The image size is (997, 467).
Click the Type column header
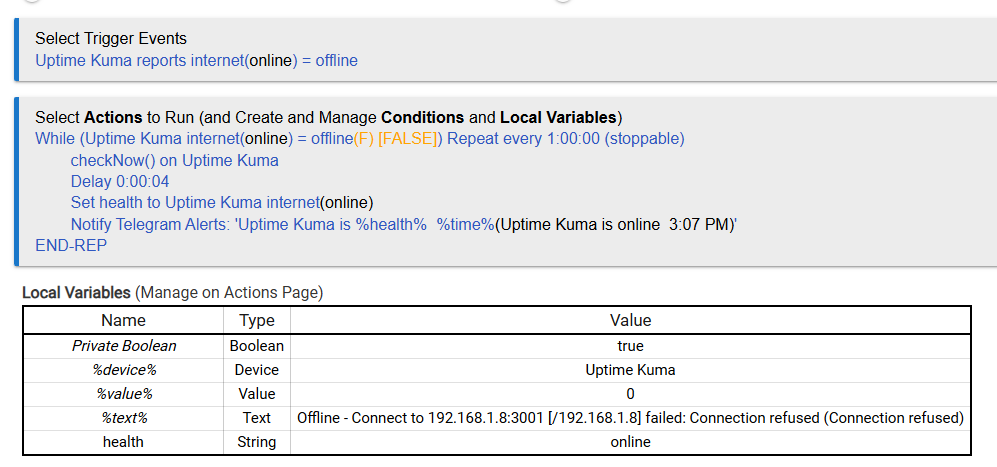pyautogui.click(x=257, y=321)
